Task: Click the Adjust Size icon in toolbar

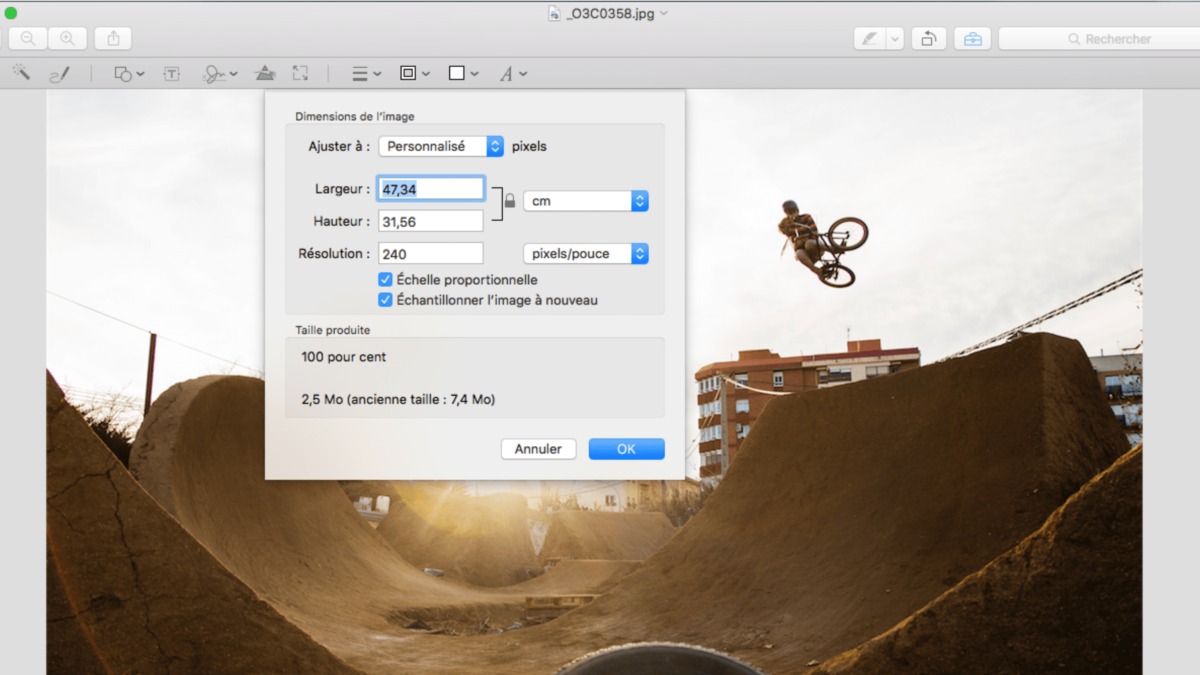Action: click(x=300, y=73)
